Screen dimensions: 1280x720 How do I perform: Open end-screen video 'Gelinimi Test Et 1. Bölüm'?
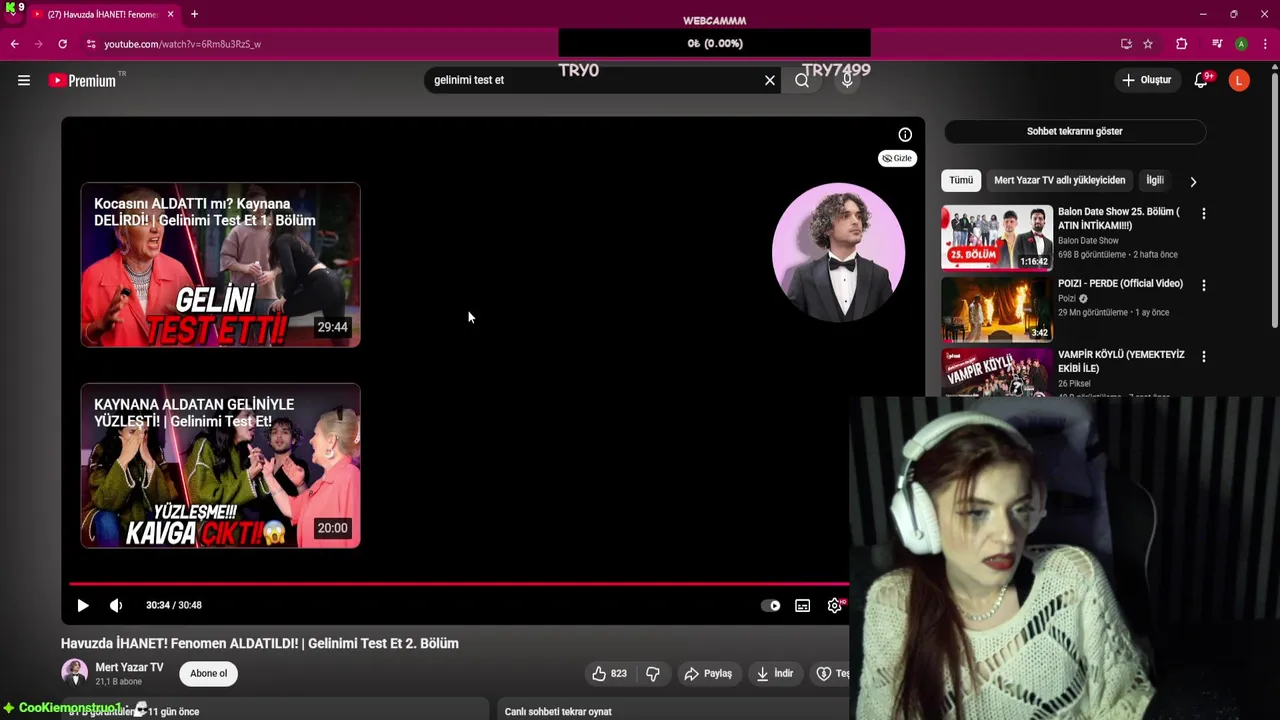coord(220,265)
